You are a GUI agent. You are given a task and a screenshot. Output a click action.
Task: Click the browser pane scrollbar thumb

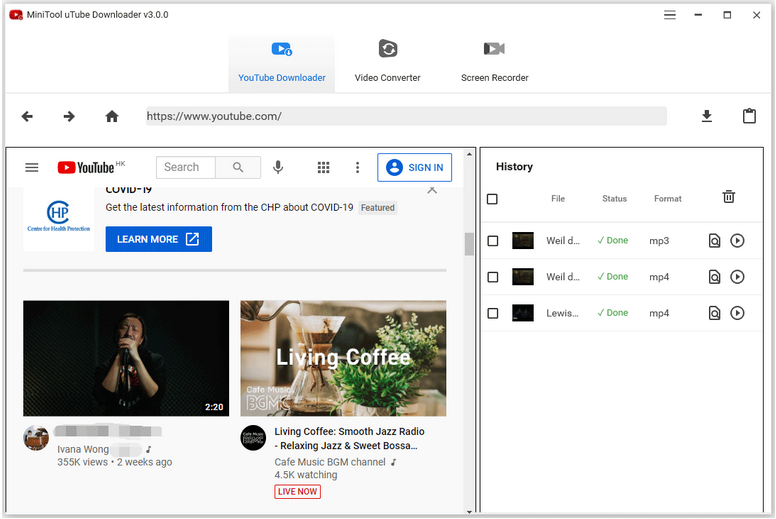tap(469, 244)
